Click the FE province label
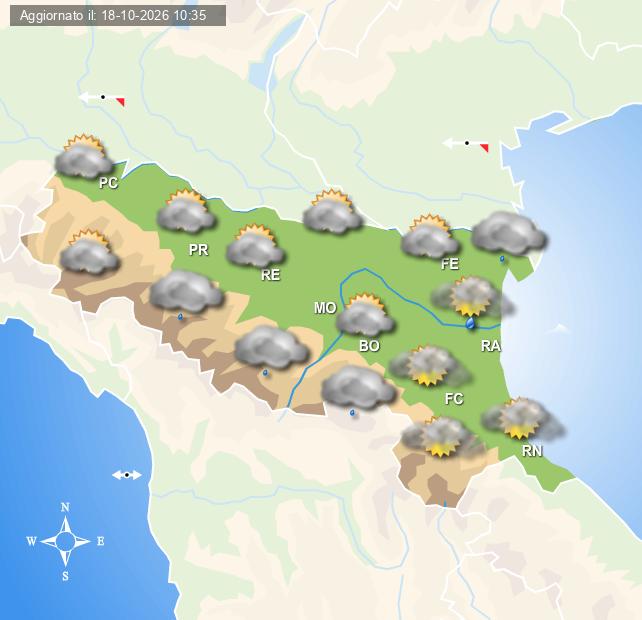The height and width of the screenshot is (620, 642). pyautogui.click(x=450, y=264)
